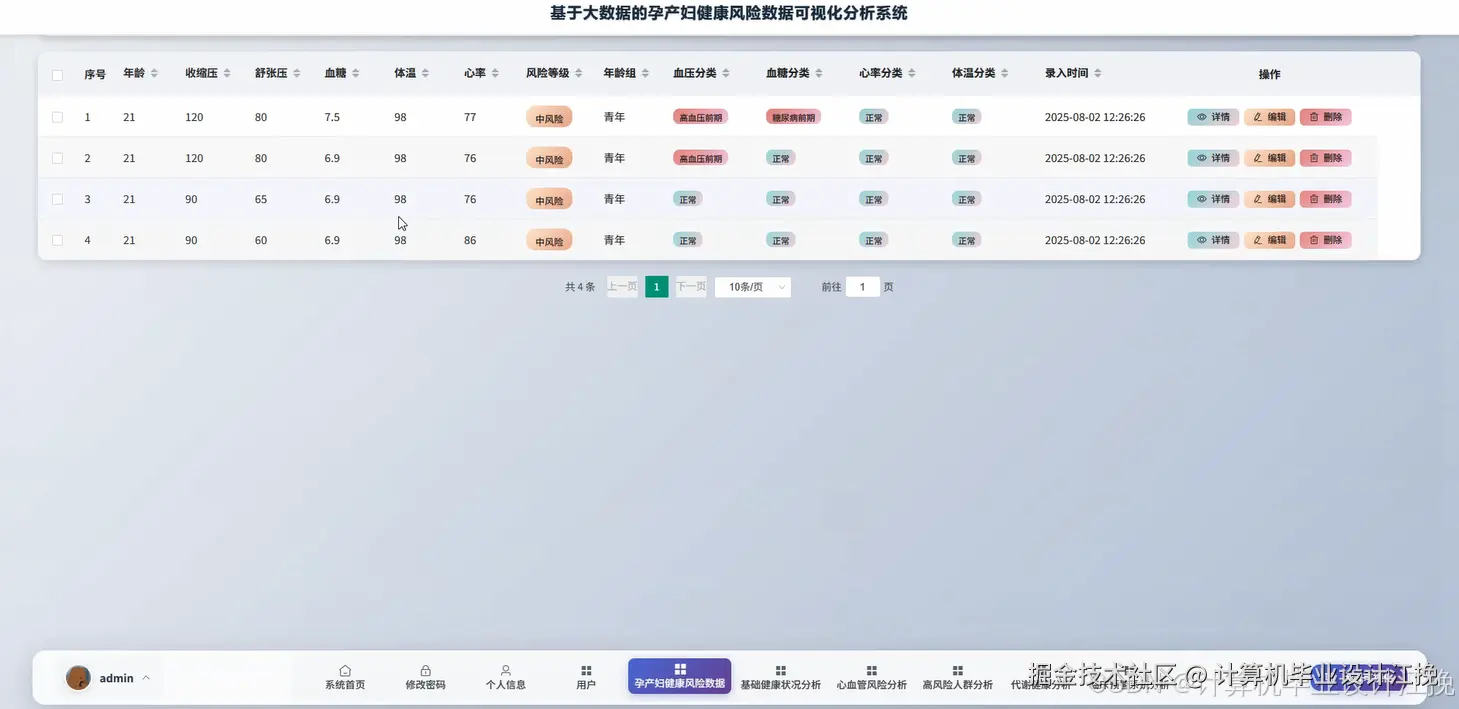Sort by 体温分类 column sort icon
Viewport: 1459px width, 709px height.
click(x=1005, y=74)
